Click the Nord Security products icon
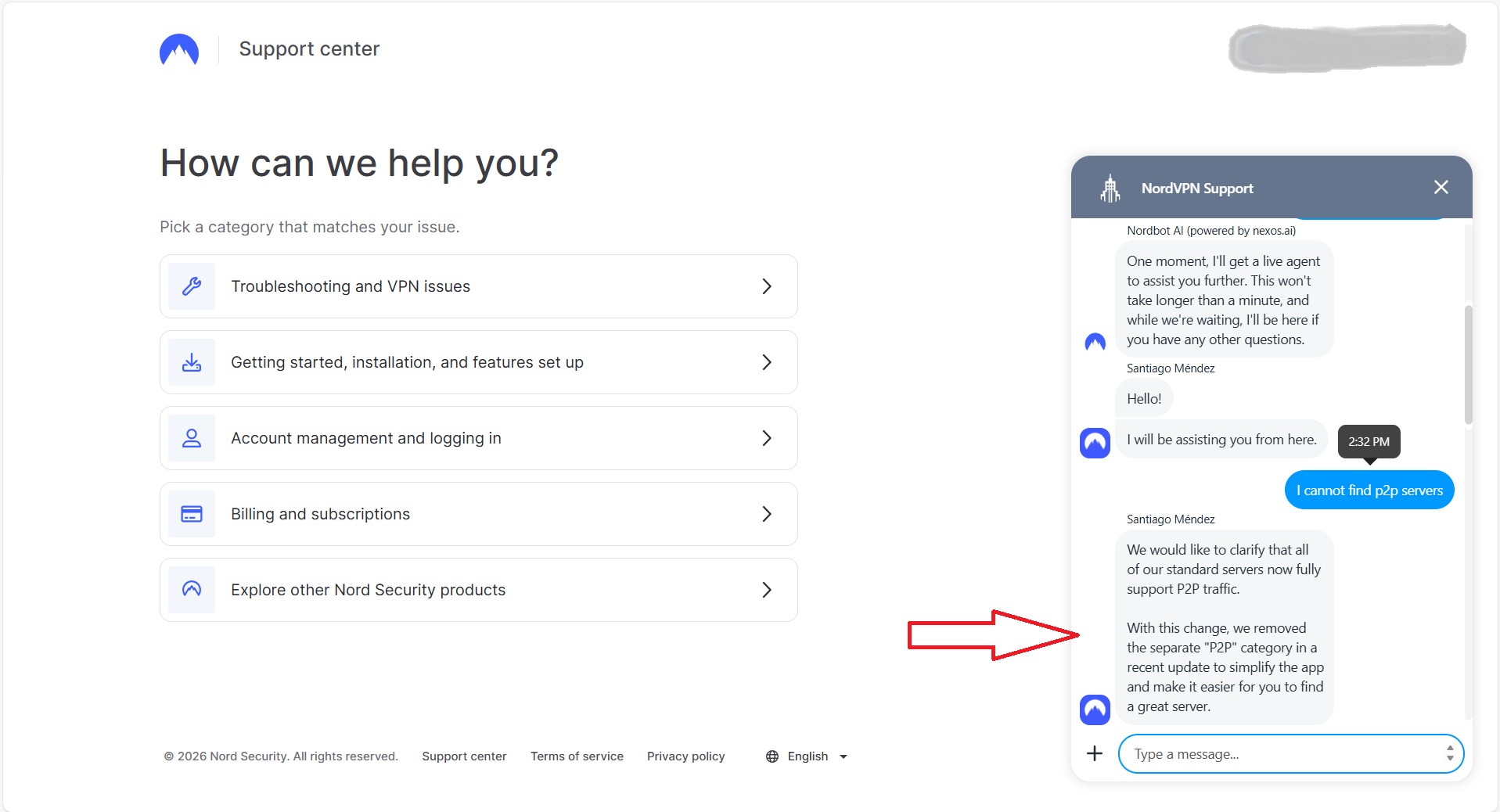 tap(192, 589)
